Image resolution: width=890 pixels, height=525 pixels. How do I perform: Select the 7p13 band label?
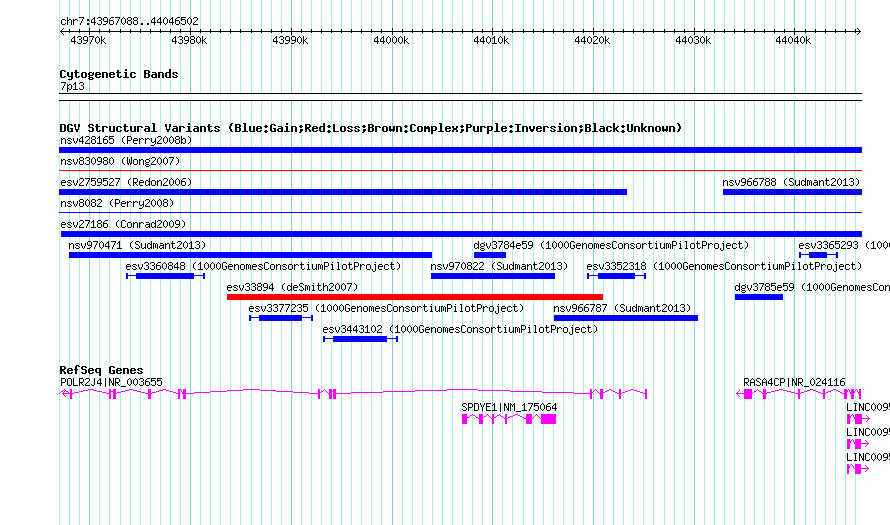coord(72,86)
